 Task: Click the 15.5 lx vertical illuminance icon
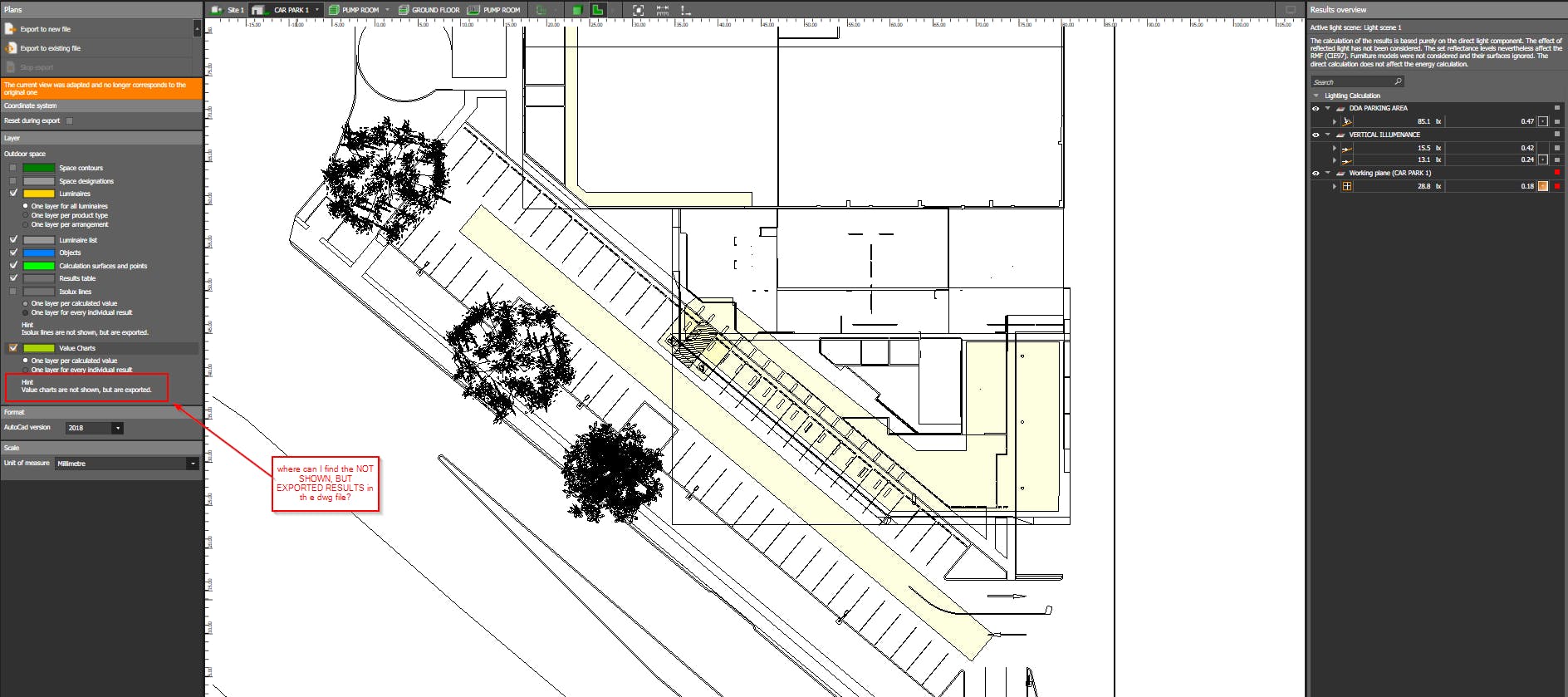pyautogui.click(x=1347, y=148)
